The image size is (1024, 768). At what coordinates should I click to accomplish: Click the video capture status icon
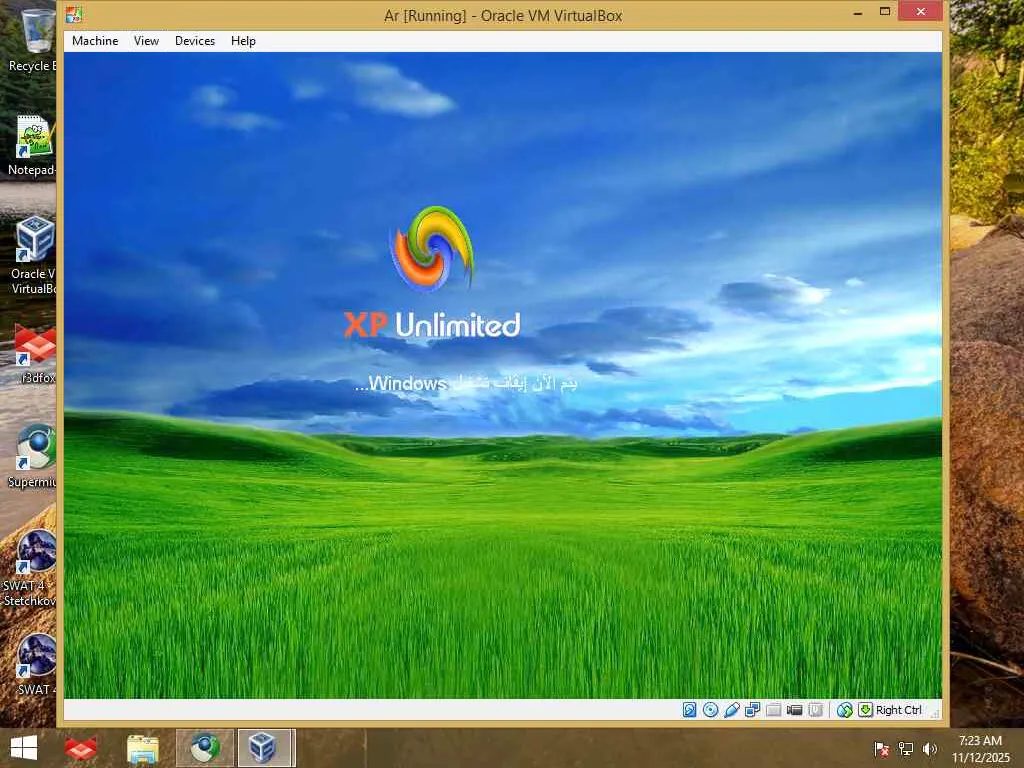click(794, 710)
